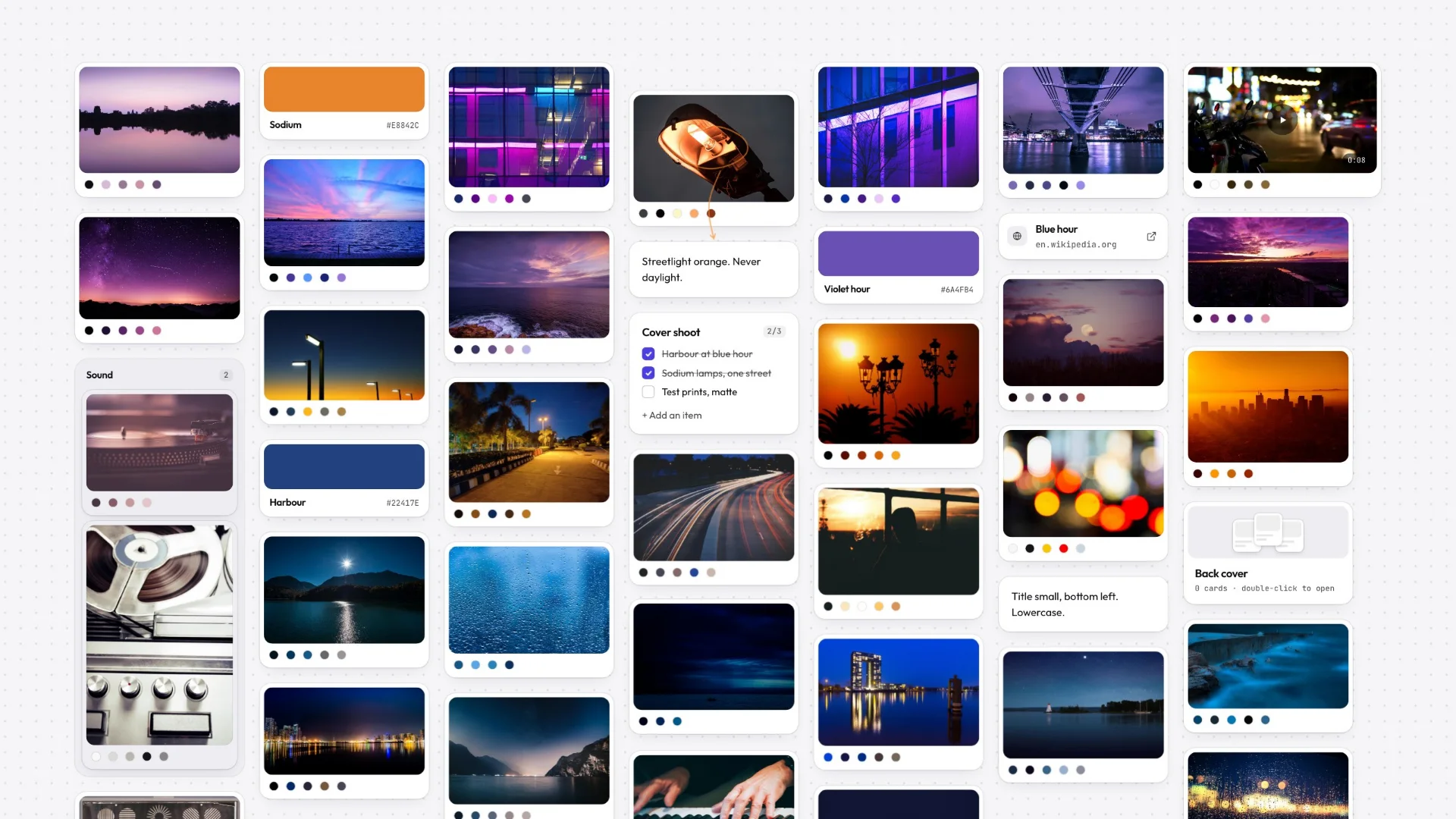The width and height of the screenshot is (1456, 819).
Task: Select the blue misty coastline long-exposure photo
Action: pos(1268,667)
